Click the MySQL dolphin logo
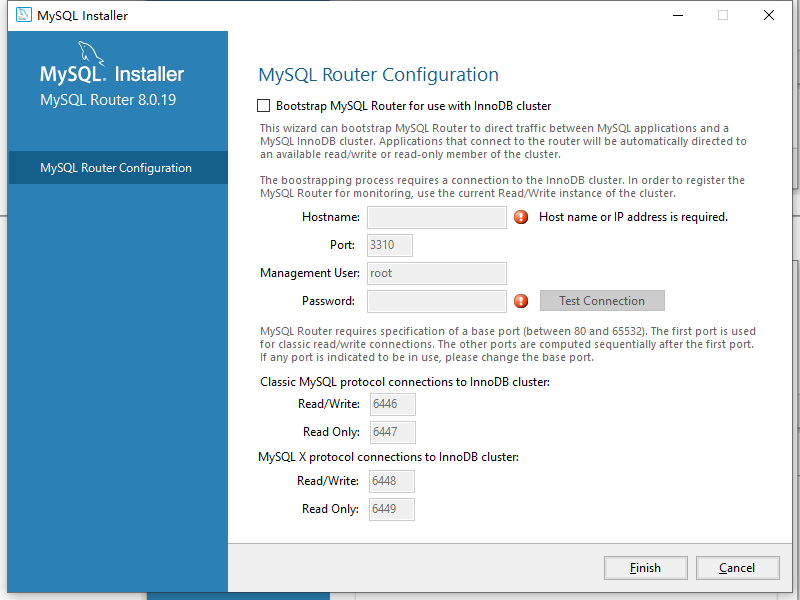Screen dimensions: 800x600 [91, 54]
